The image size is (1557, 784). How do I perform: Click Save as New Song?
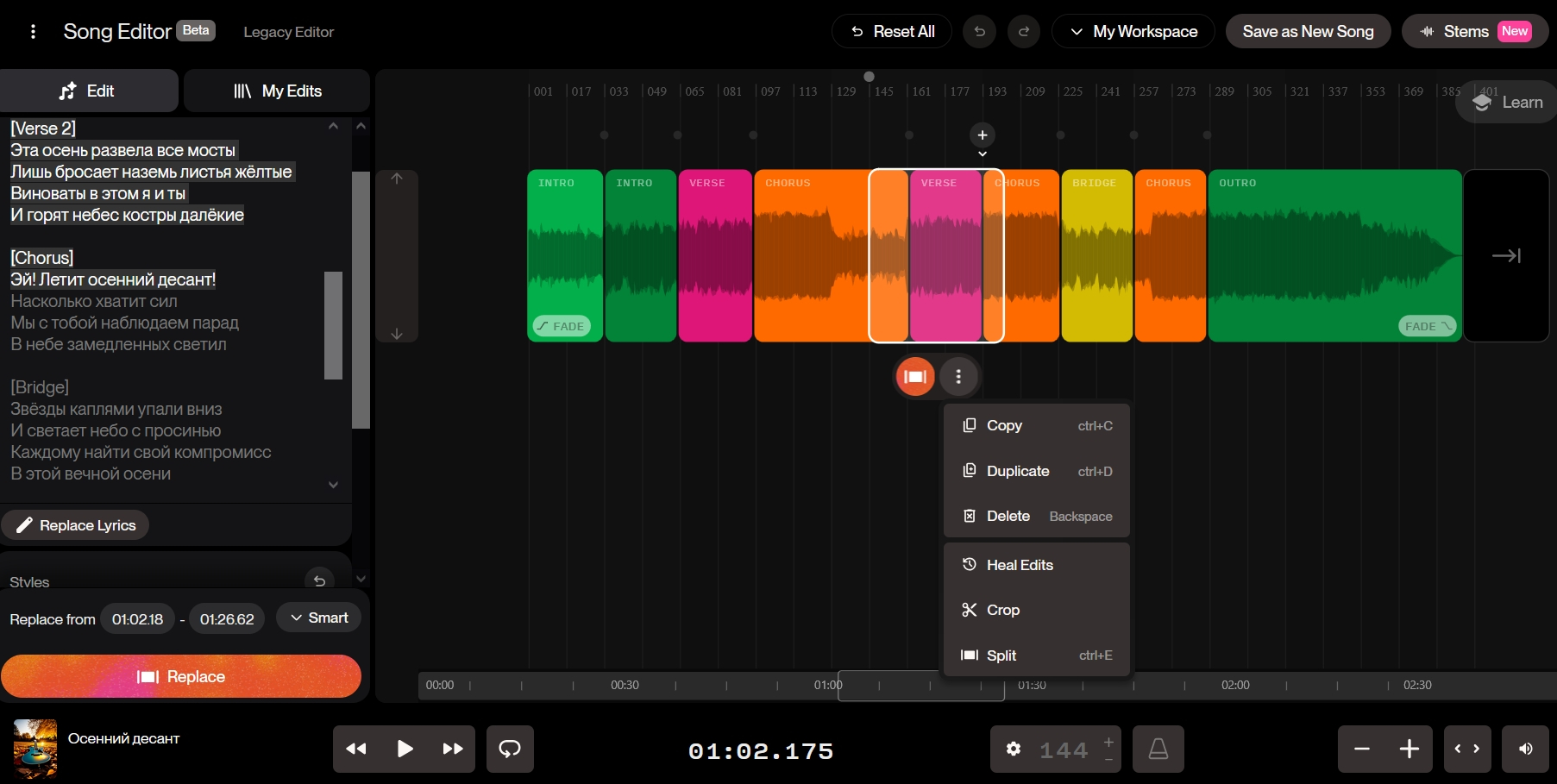[x=1308, y=32]
